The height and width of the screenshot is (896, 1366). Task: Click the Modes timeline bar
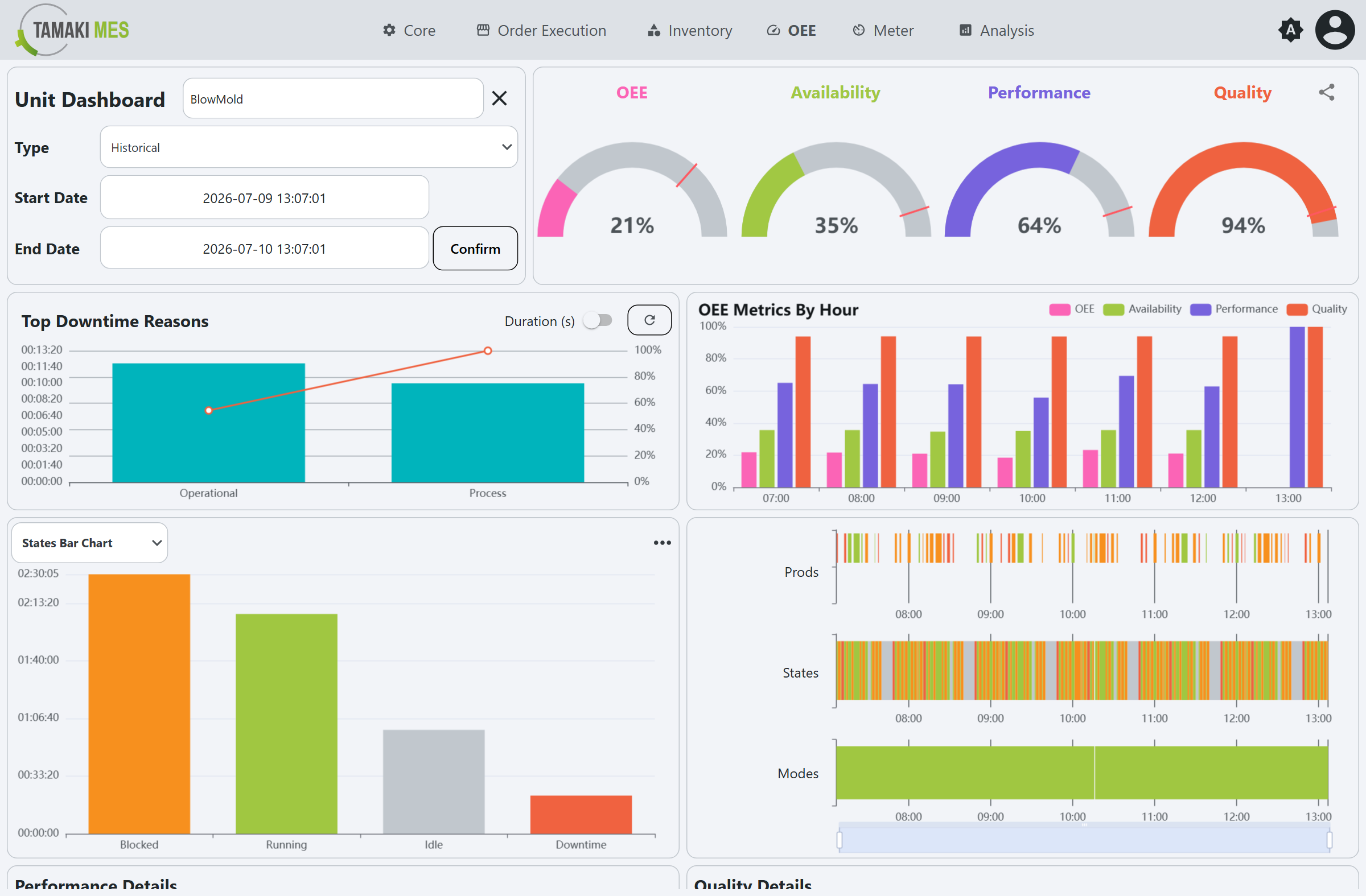[1082, 772]
